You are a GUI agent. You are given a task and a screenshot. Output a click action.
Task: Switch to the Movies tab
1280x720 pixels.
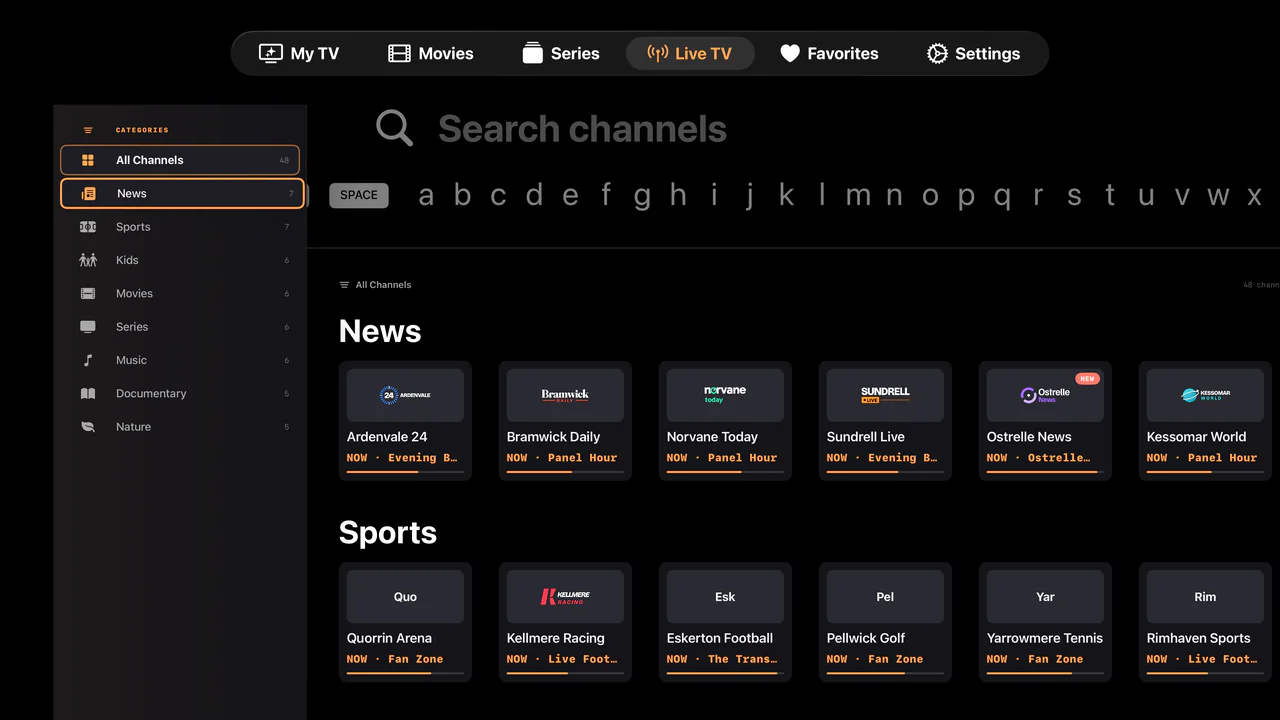click(431, 53)
